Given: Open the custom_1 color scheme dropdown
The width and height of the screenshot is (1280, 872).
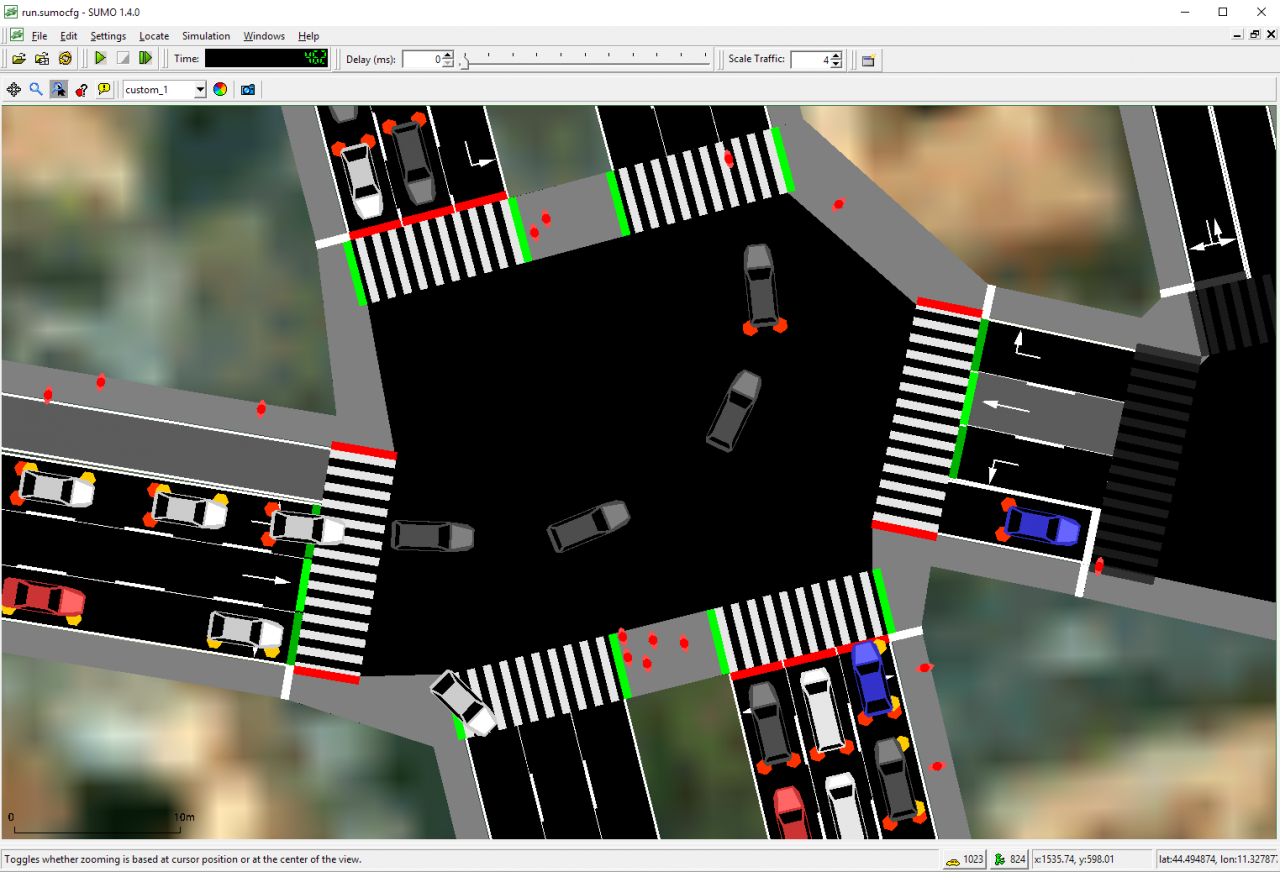Looking at the screenshot, I should (x=164, y=89).
